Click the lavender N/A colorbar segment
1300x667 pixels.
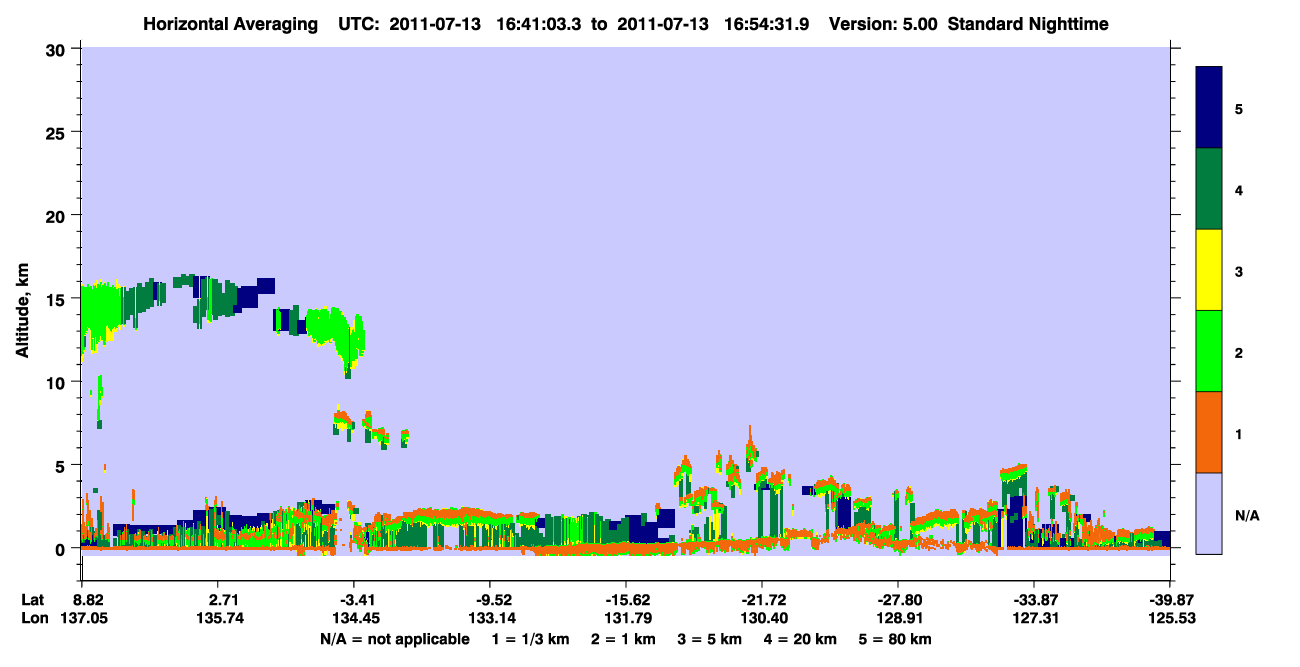[1209, 513]
